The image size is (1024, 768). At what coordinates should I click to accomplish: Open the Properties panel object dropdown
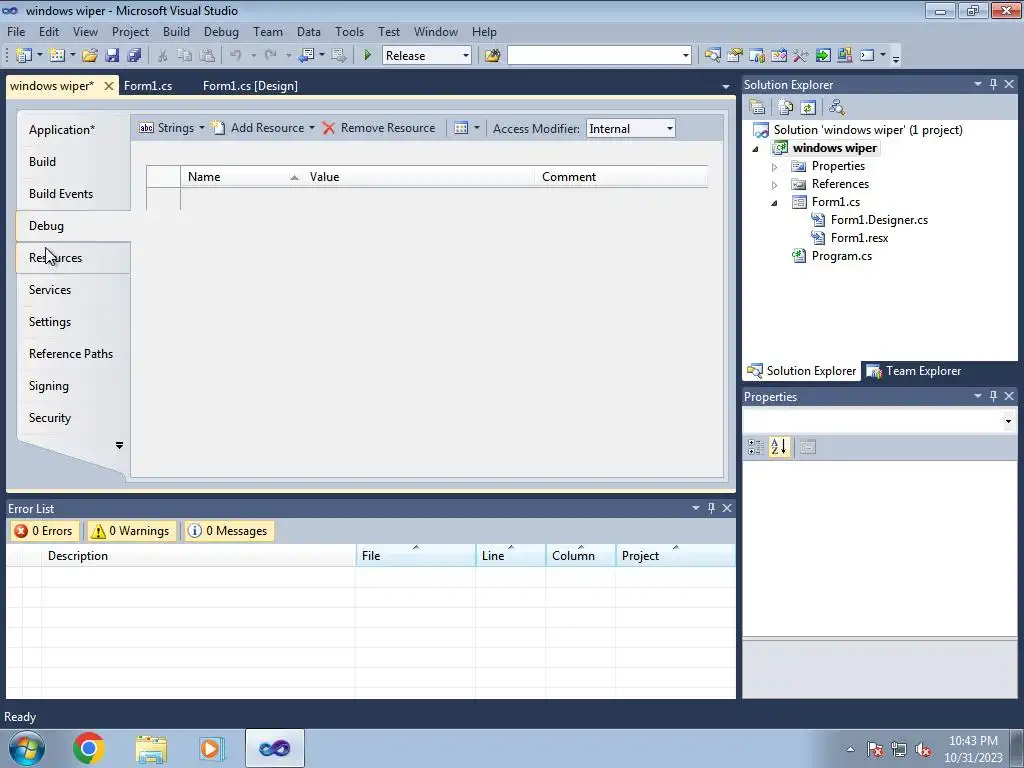1008,421
